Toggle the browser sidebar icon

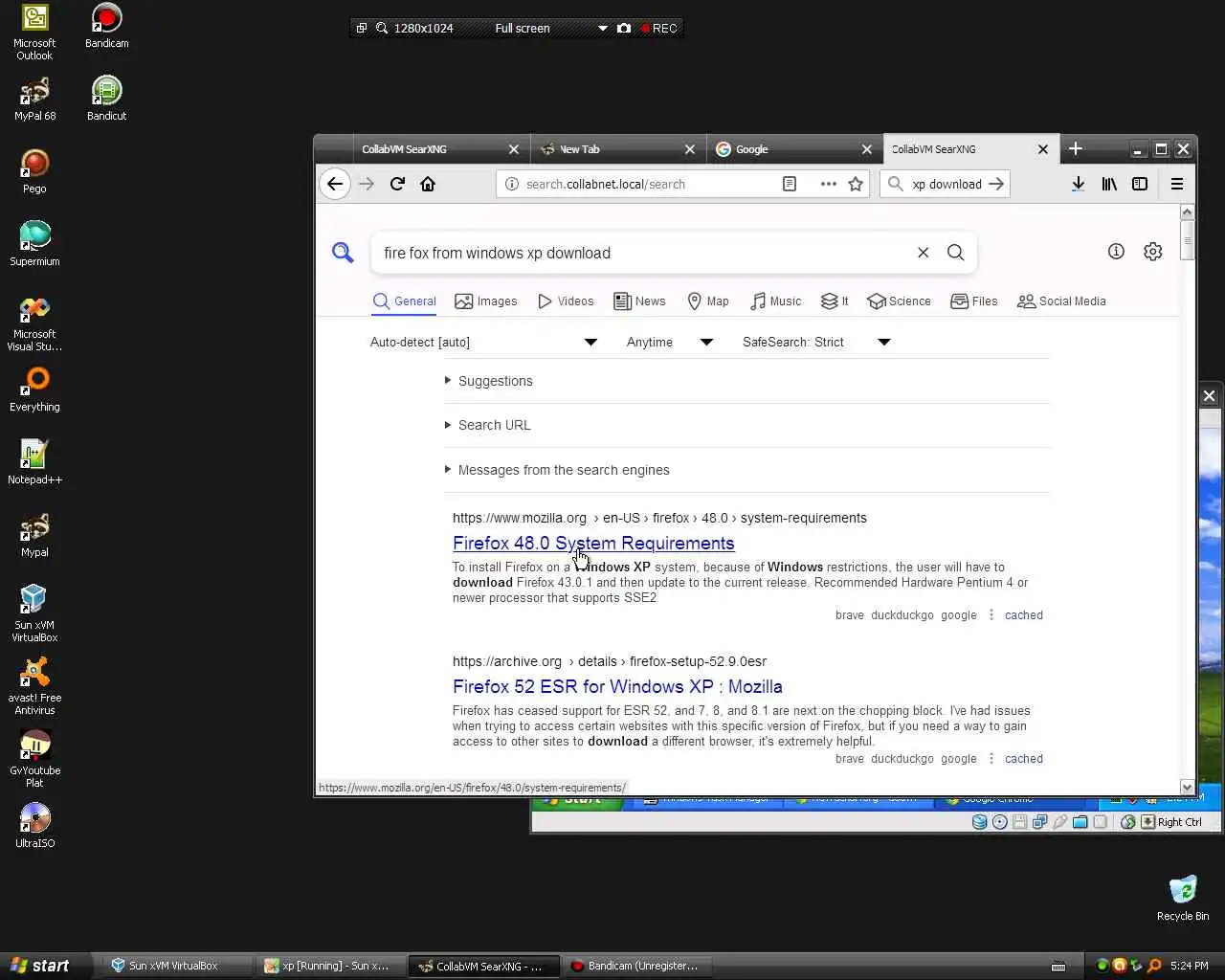[x=1140, y=184]
